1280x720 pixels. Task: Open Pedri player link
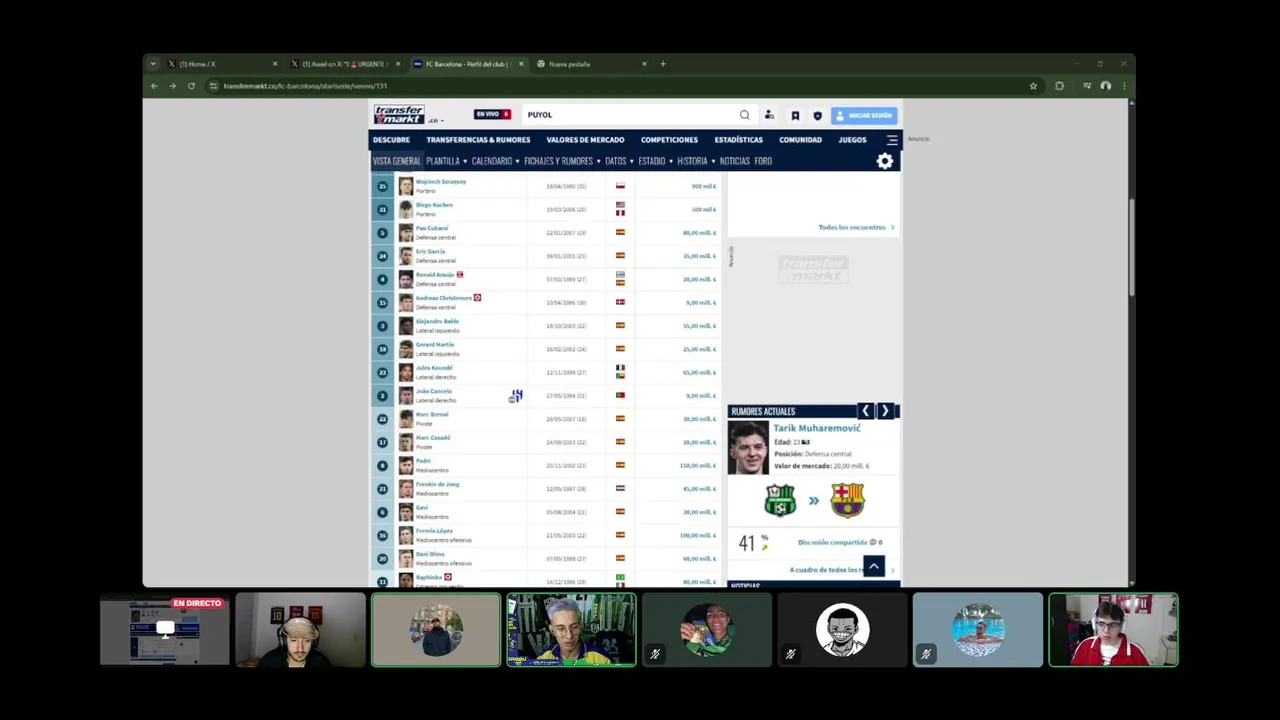(422, 461)
